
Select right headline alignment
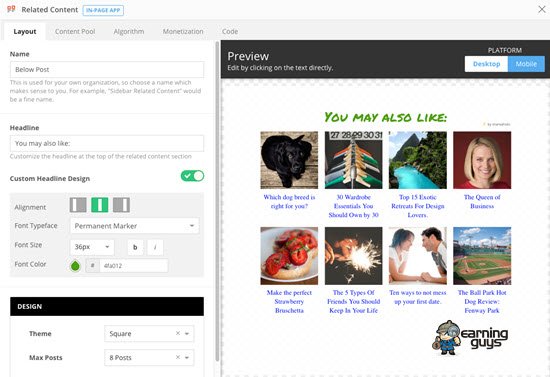click(121, 205)
